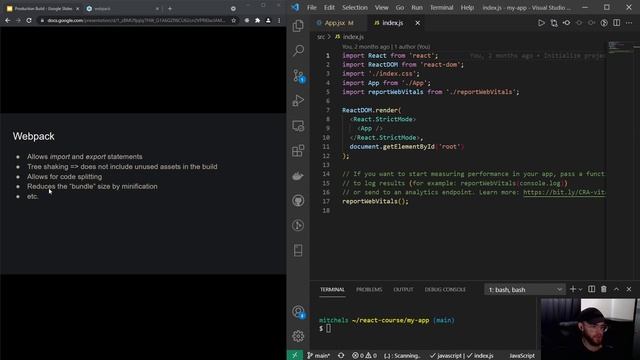Click the remote window green status item
The height and width of the screenshot is (360, 640).
[x=295, y=356]
